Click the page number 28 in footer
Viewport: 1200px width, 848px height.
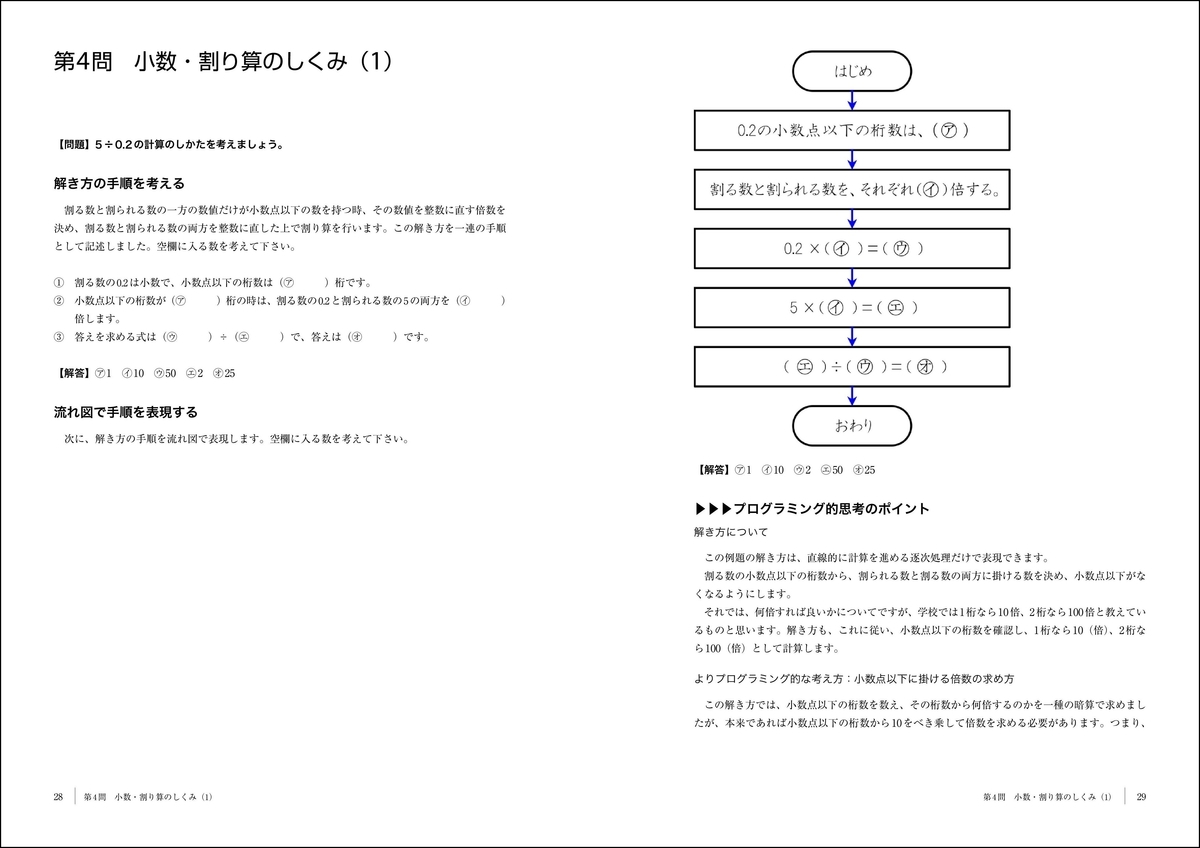click(58, 797)
